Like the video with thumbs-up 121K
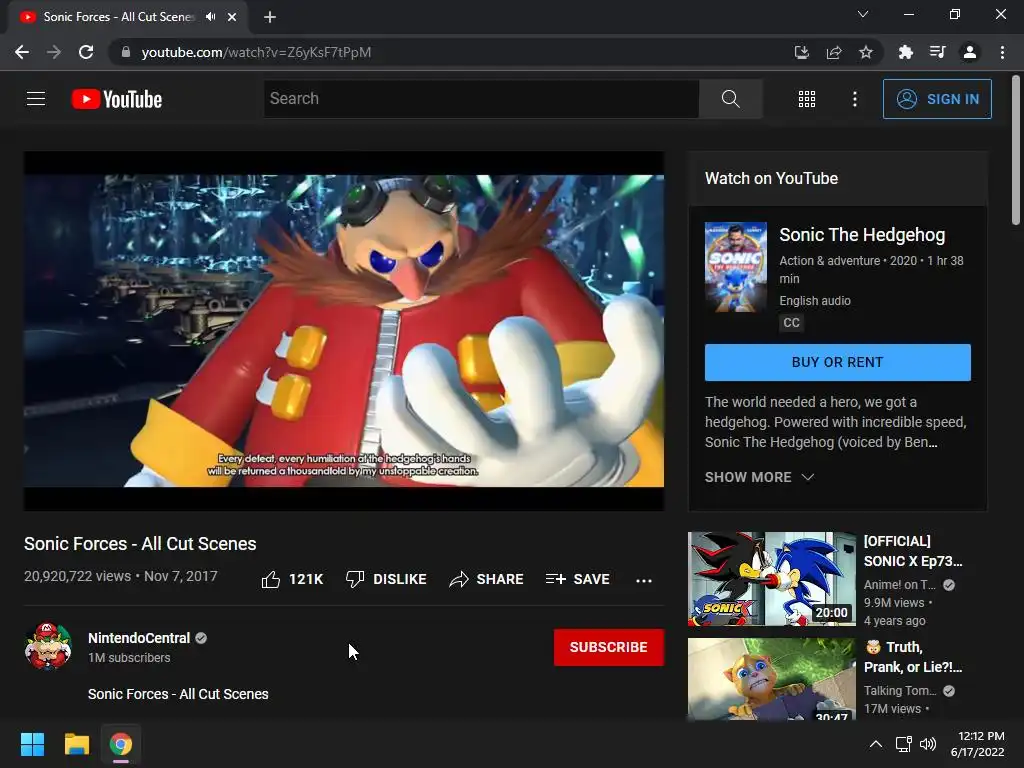Viewport: 1024px width, 768px height. pos(292,579)
